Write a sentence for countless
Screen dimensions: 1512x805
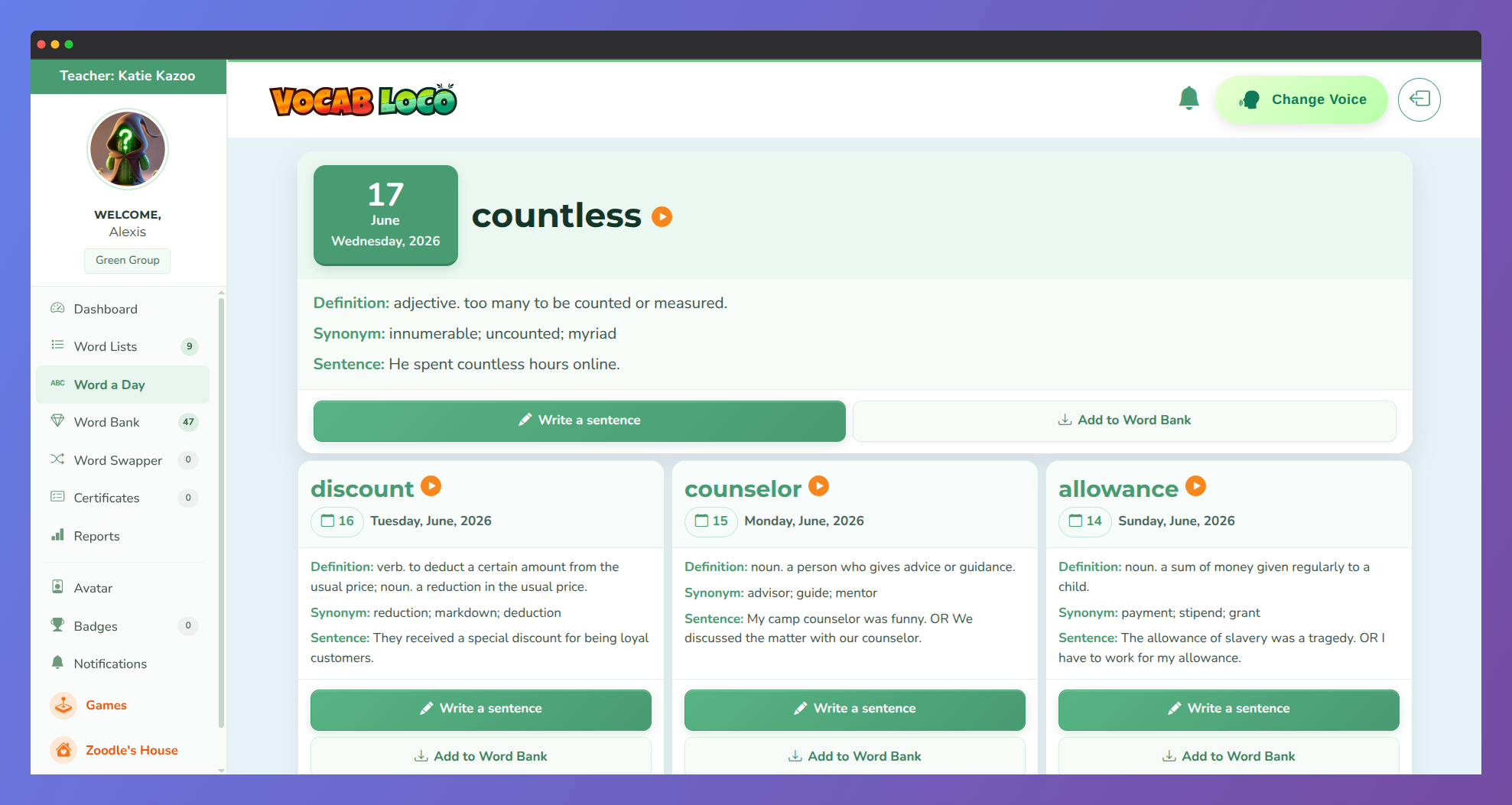(x=580, y=420)
